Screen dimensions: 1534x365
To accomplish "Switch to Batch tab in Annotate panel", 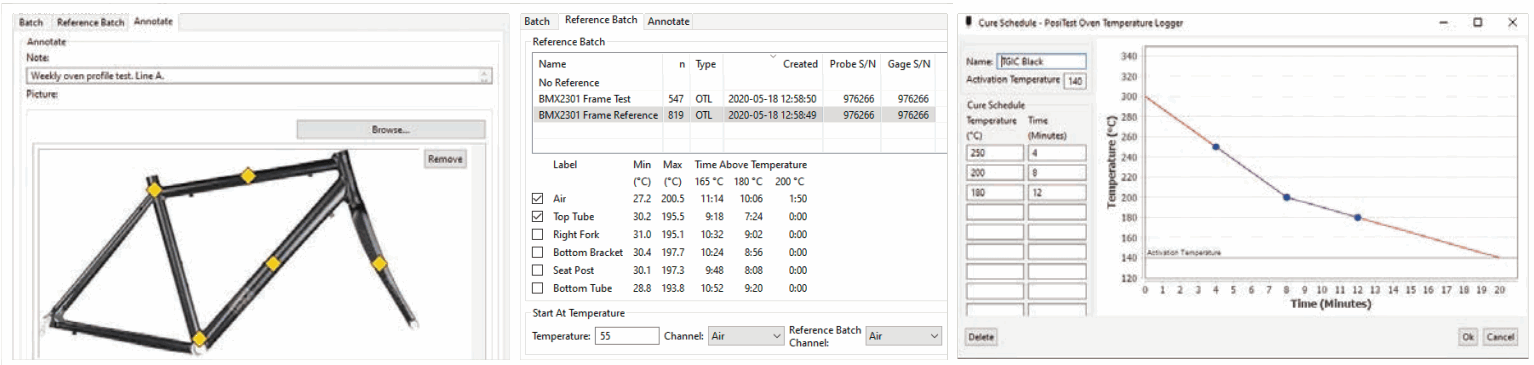I will coord(31,22).
